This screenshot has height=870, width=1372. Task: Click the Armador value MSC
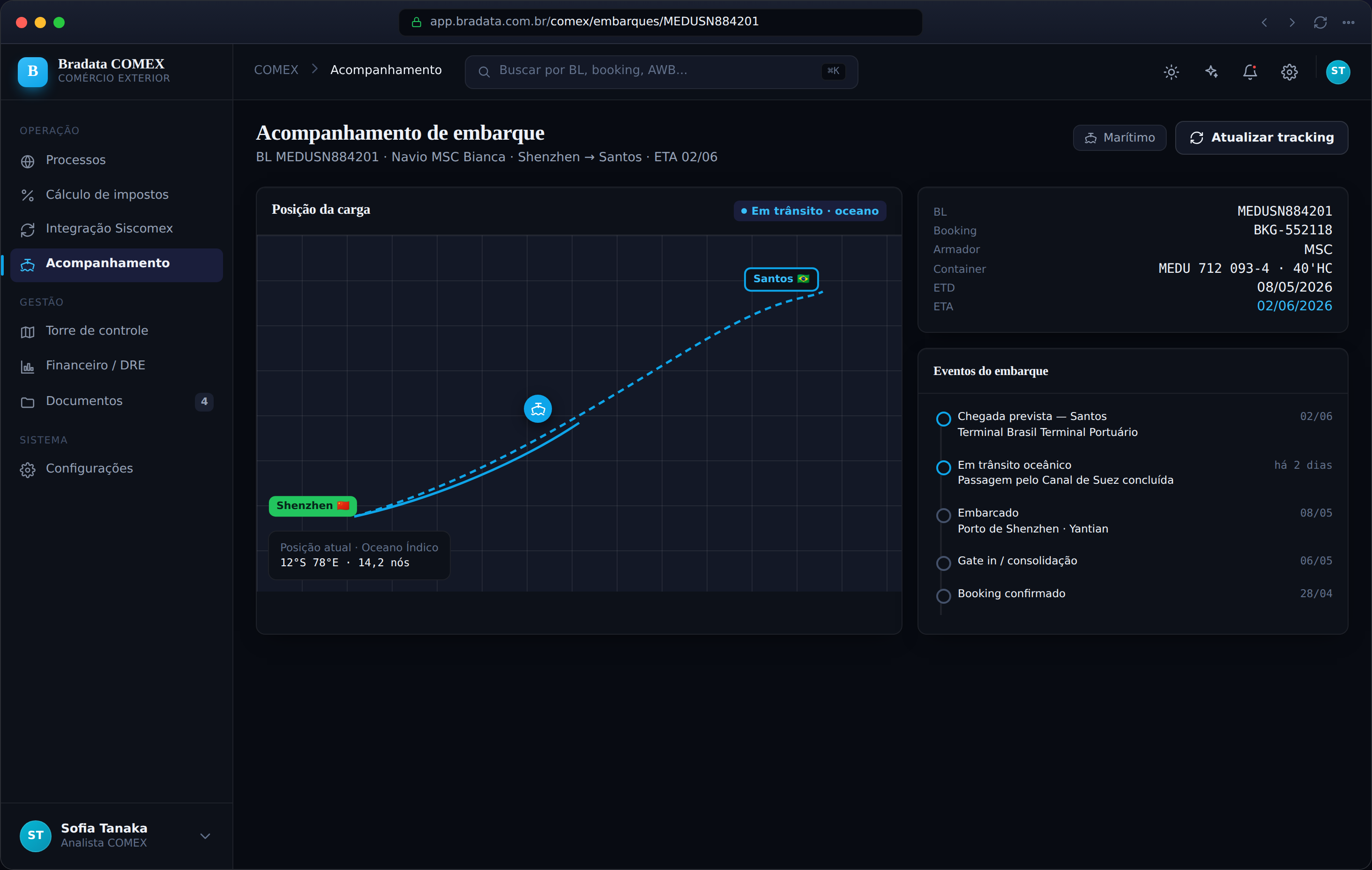click(1318, 249)
